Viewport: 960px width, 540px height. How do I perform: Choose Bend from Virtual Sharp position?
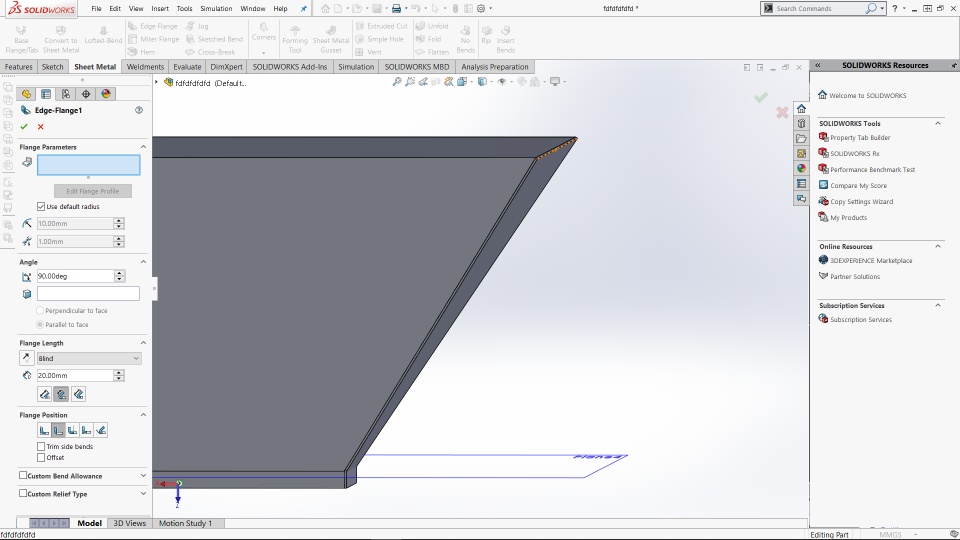coord(86,430)
